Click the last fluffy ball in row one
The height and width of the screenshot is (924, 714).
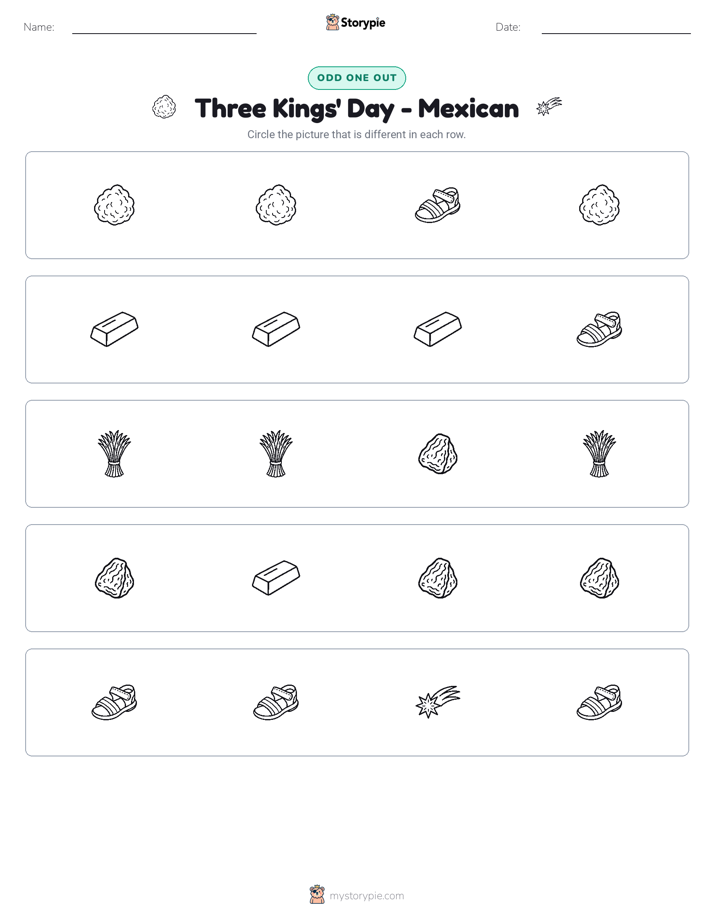[599, 205]
